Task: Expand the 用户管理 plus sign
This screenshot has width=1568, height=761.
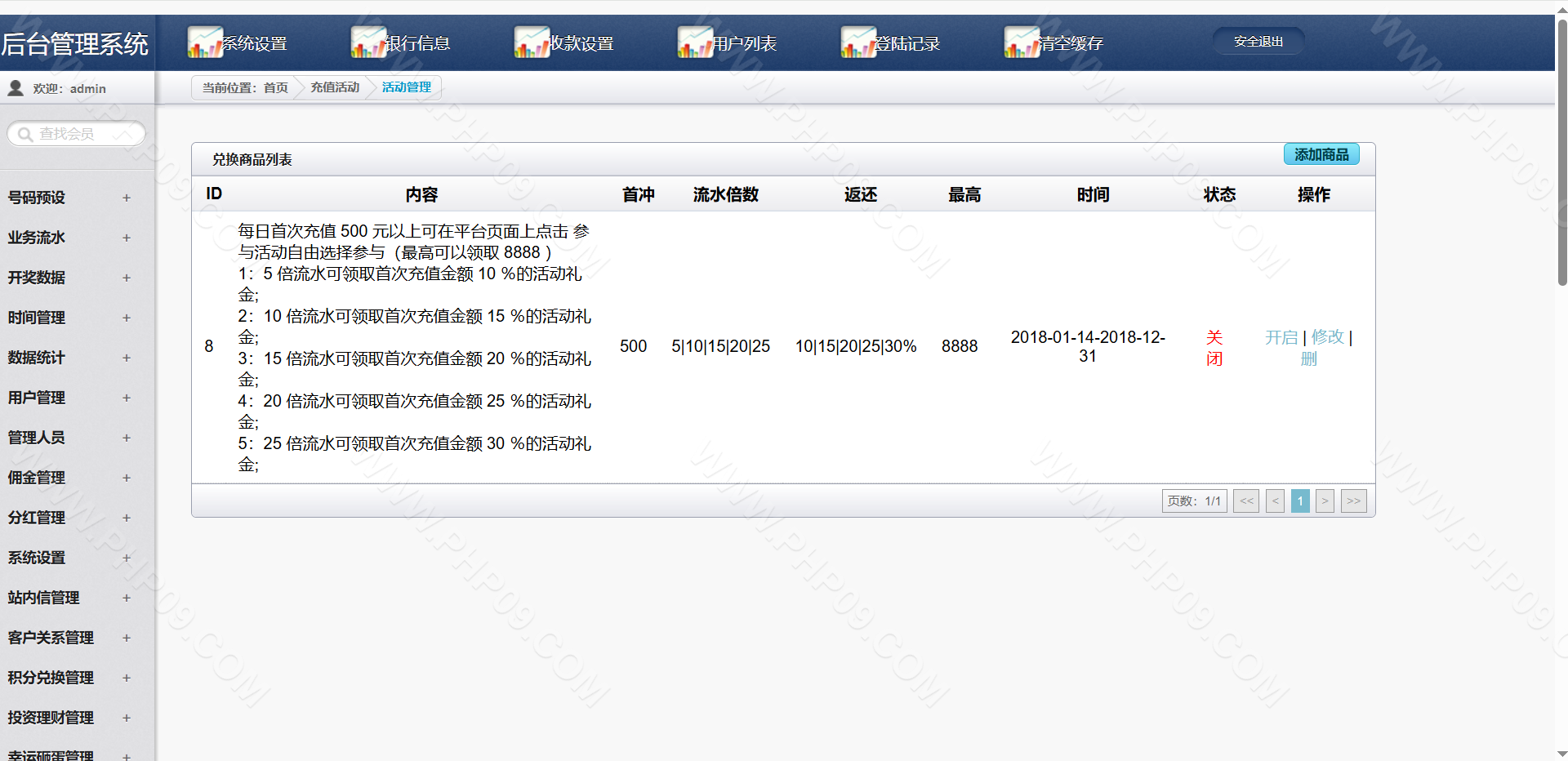Action: pyautogui.click(x=127, y=398)
